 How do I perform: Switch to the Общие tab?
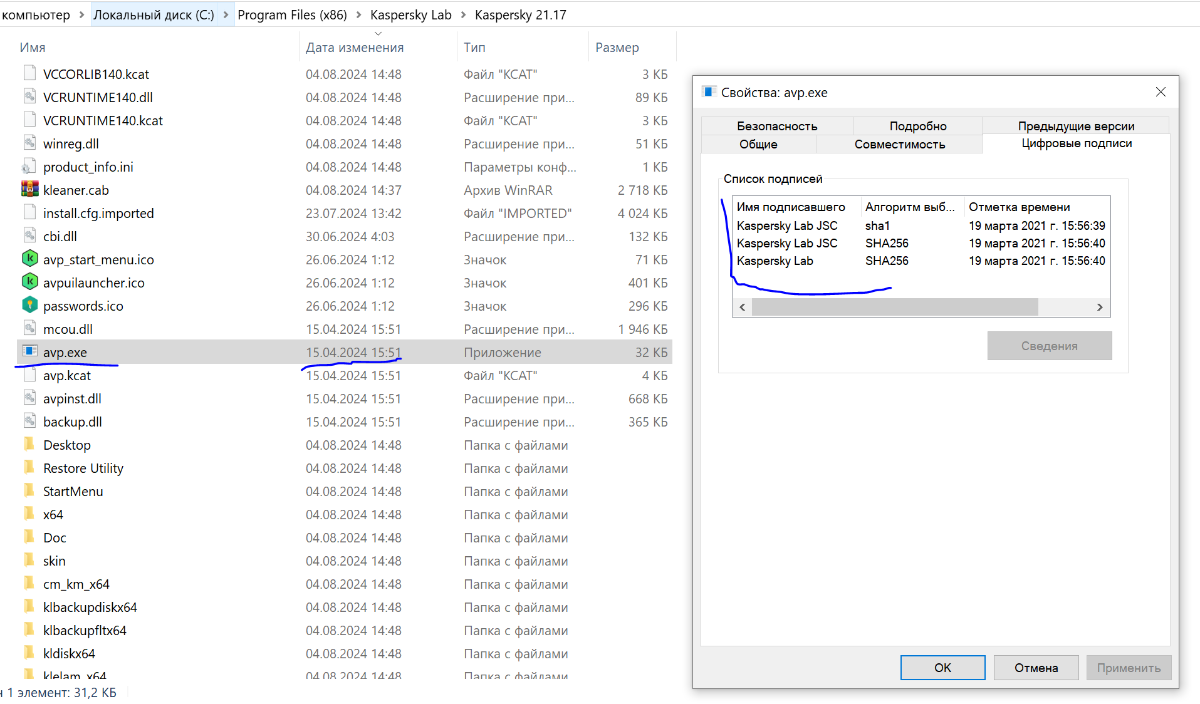tap(758, 144)
